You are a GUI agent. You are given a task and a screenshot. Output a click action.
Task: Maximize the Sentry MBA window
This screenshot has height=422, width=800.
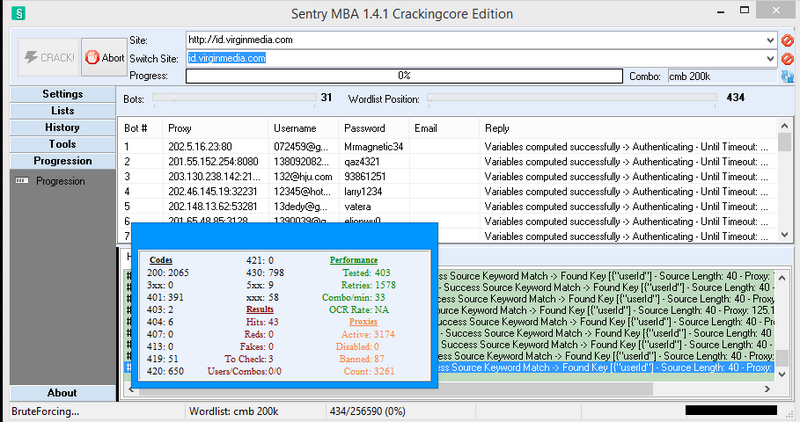point(744,10)
